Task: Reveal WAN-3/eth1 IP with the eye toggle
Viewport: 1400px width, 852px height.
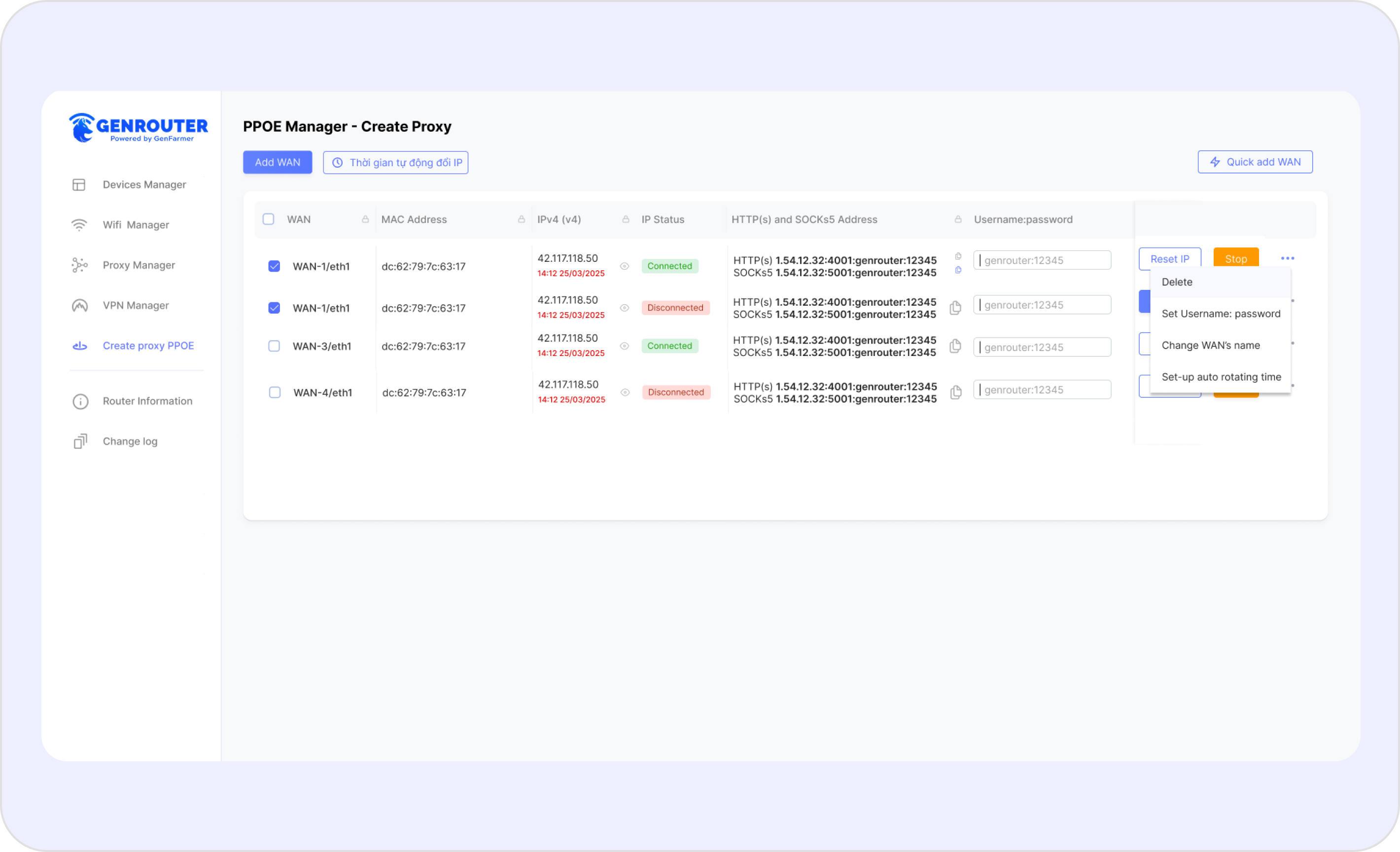Action: tap(625, 346)
